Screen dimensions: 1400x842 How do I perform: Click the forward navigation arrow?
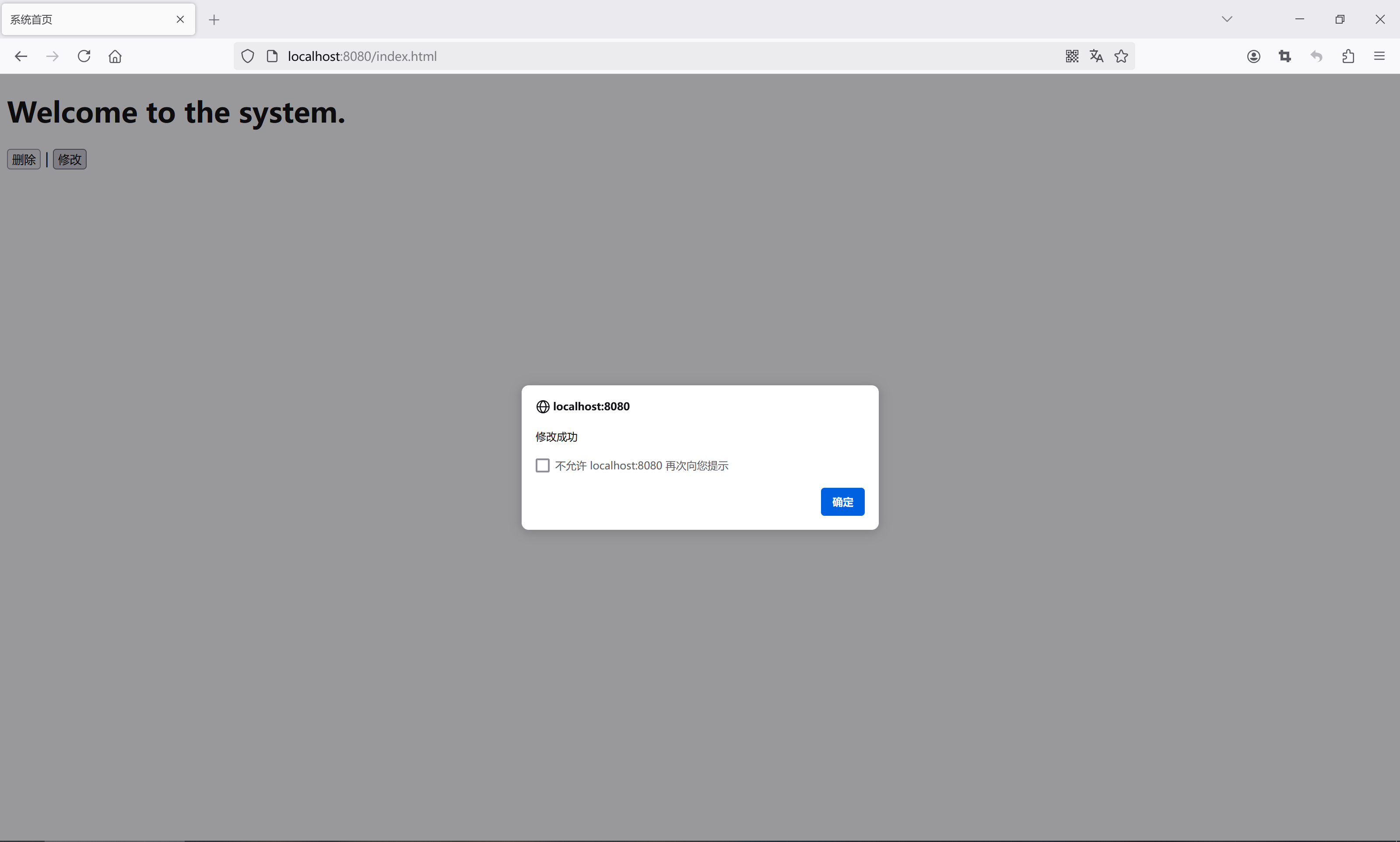tap(52, 56)
